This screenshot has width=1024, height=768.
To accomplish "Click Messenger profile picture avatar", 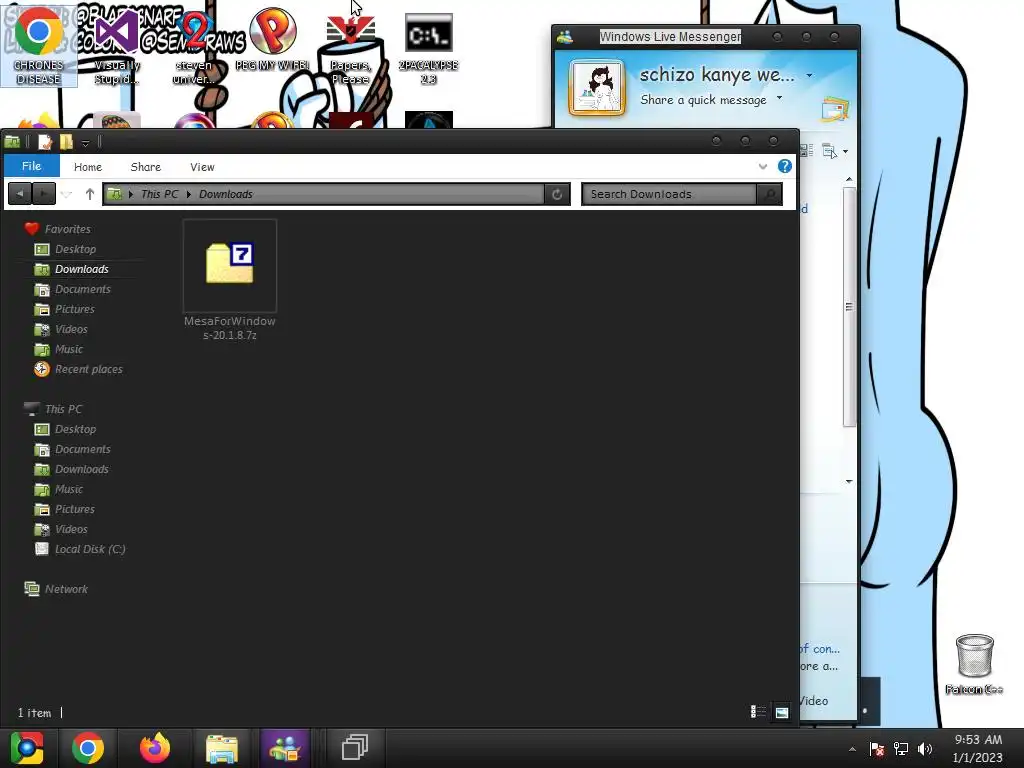I will click(597, 88).
